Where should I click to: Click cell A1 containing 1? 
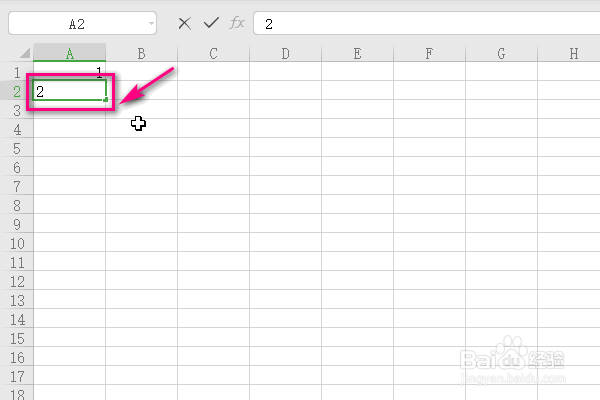point(70,72)
